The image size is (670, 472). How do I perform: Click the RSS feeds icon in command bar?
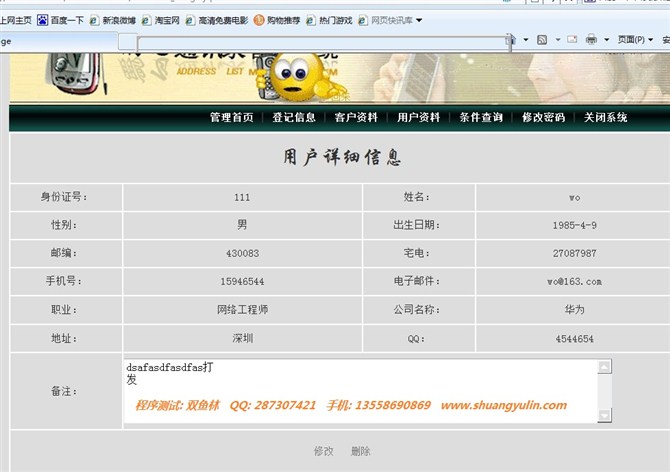coord(542,40)
